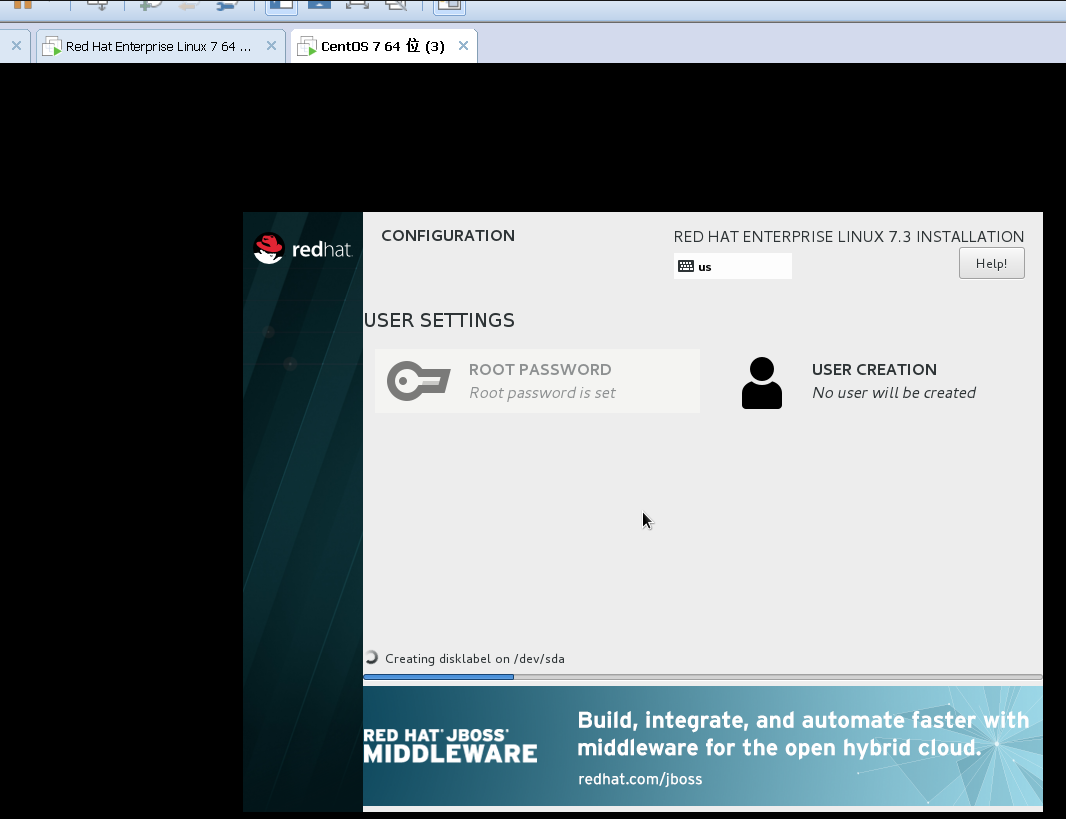Click the USER CREATION person icon
The width and height of the screenshot is (1066, 819).
click(761, 383)
